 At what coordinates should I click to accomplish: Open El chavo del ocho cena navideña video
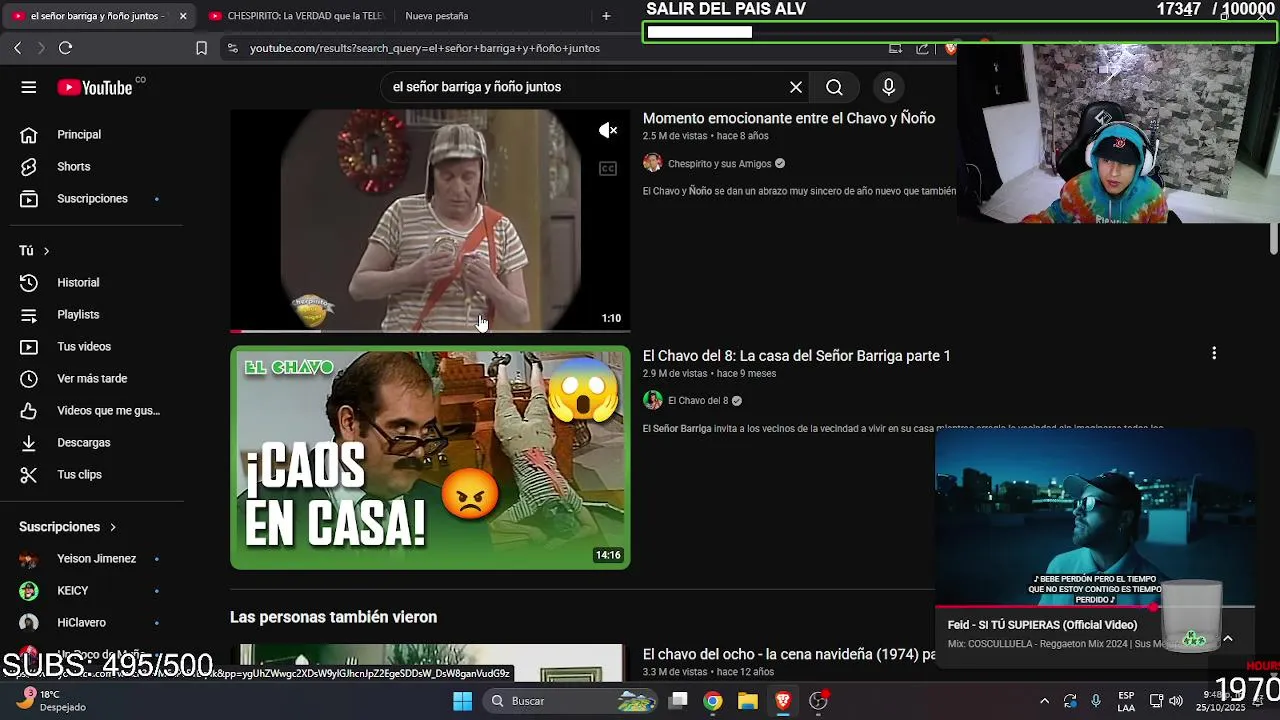point(789,654)
